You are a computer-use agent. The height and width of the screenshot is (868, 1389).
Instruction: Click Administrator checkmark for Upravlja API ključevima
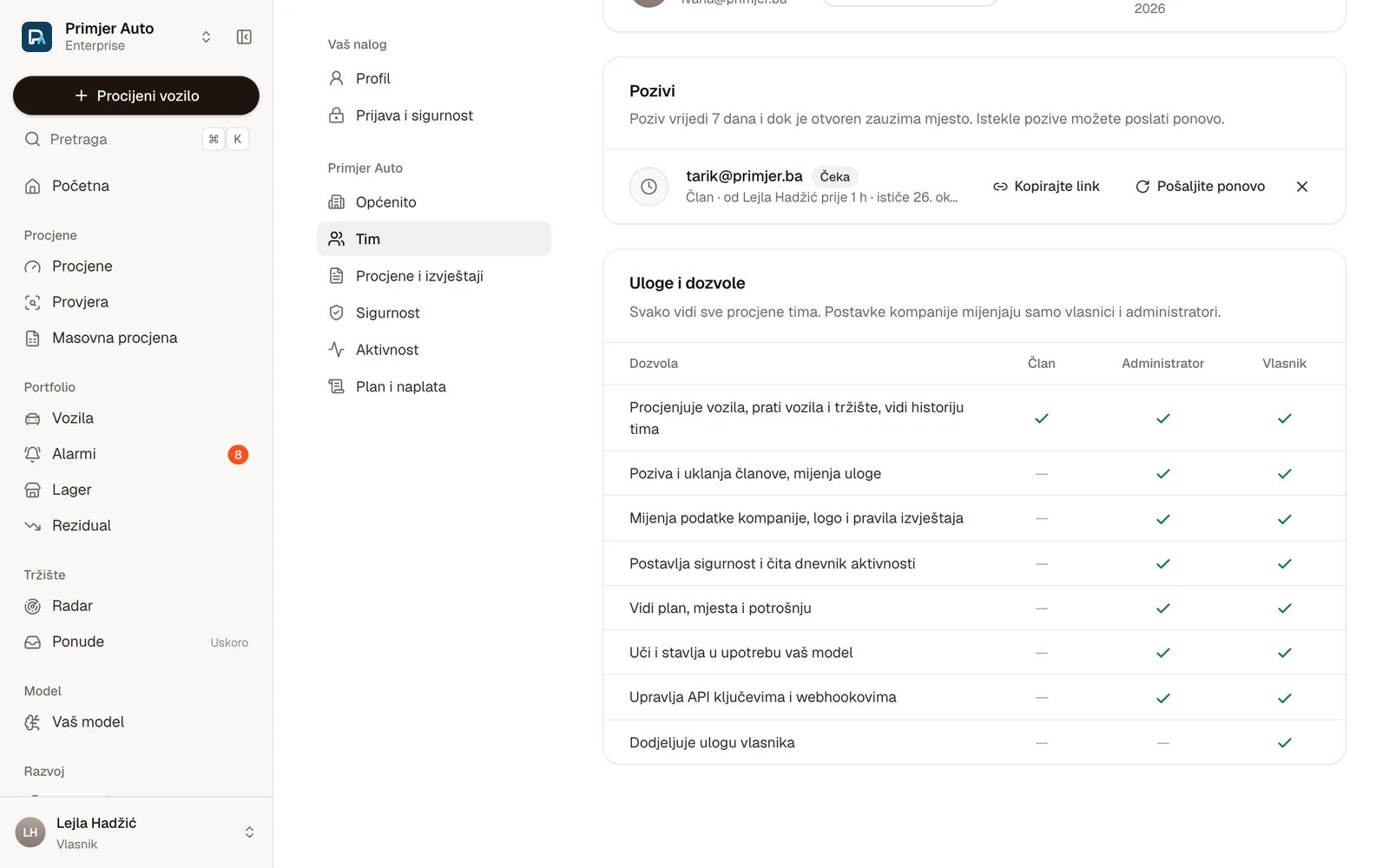click(x=1163, y=698)
